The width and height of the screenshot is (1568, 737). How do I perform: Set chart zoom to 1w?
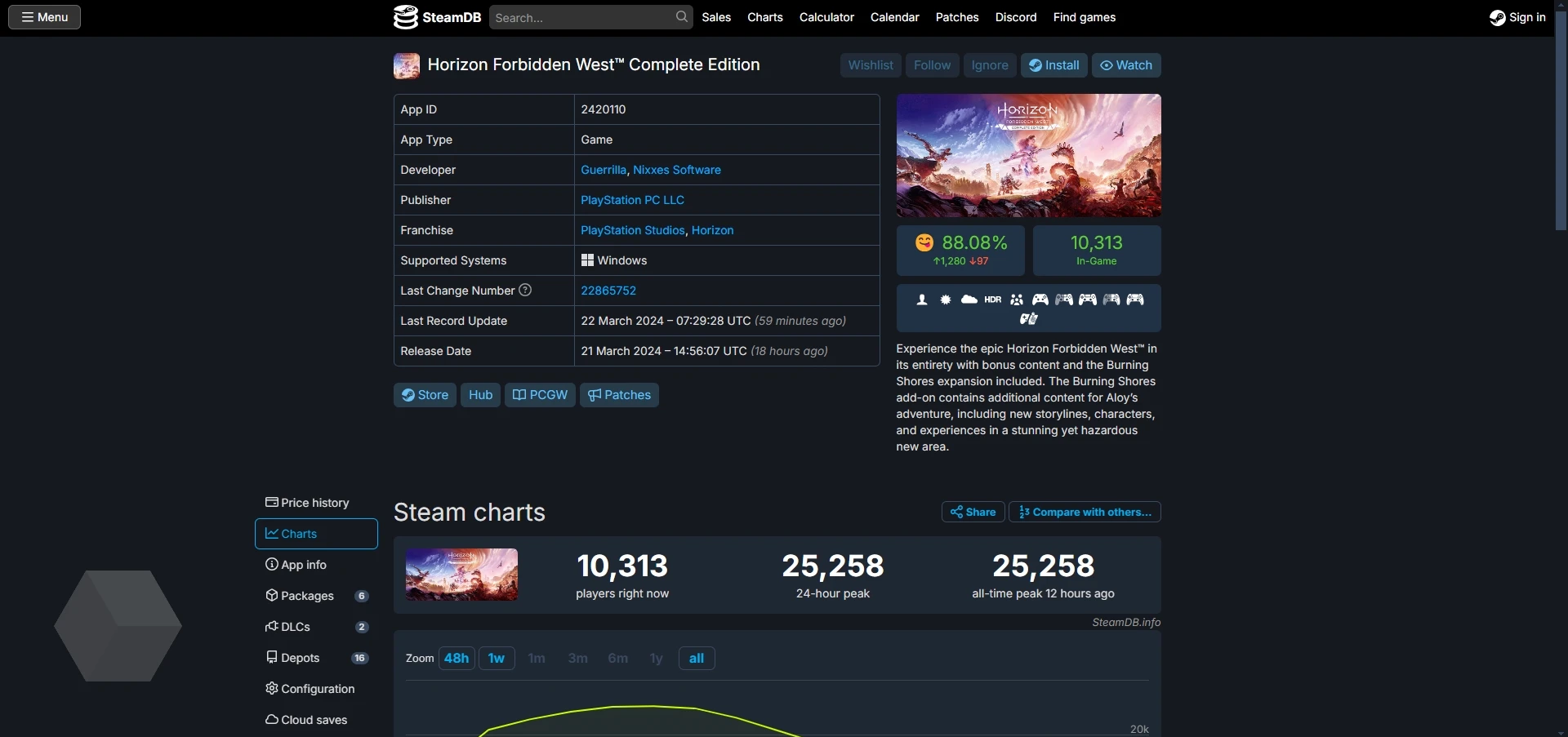497,658
